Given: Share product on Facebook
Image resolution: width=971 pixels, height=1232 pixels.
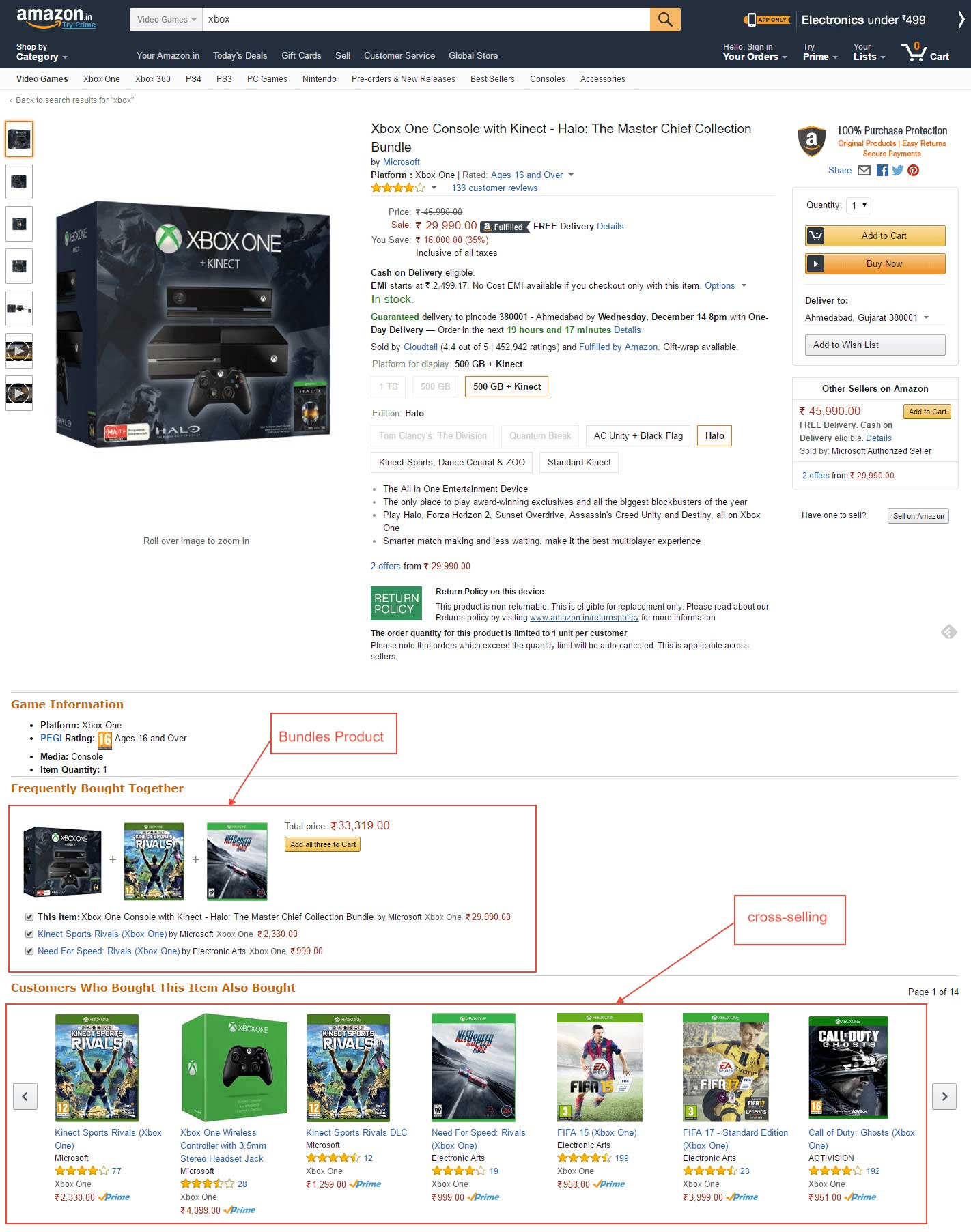Looking at the screenshot, I should [x=882, y=170].
